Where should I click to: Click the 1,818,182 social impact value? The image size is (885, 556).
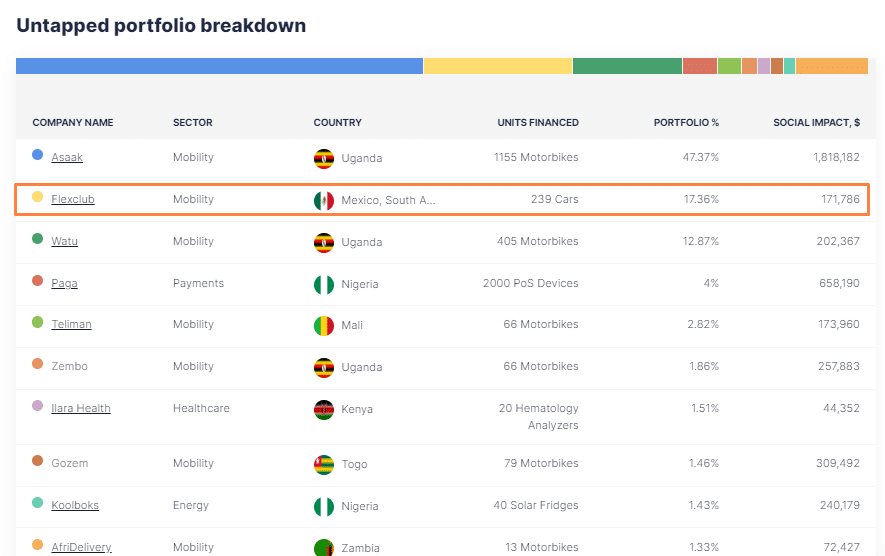pyautogui.click(x=836, y=157)
